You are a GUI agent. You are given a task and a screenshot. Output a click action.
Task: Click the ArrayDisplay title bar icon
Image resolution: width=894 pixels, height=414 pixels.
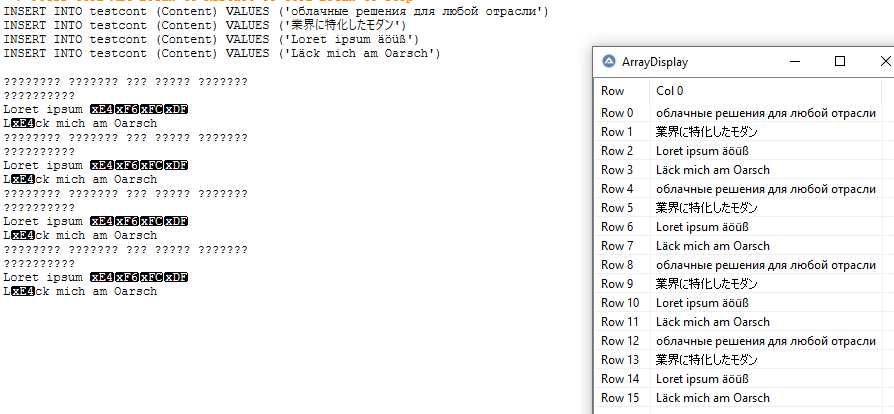coord(609,62)
